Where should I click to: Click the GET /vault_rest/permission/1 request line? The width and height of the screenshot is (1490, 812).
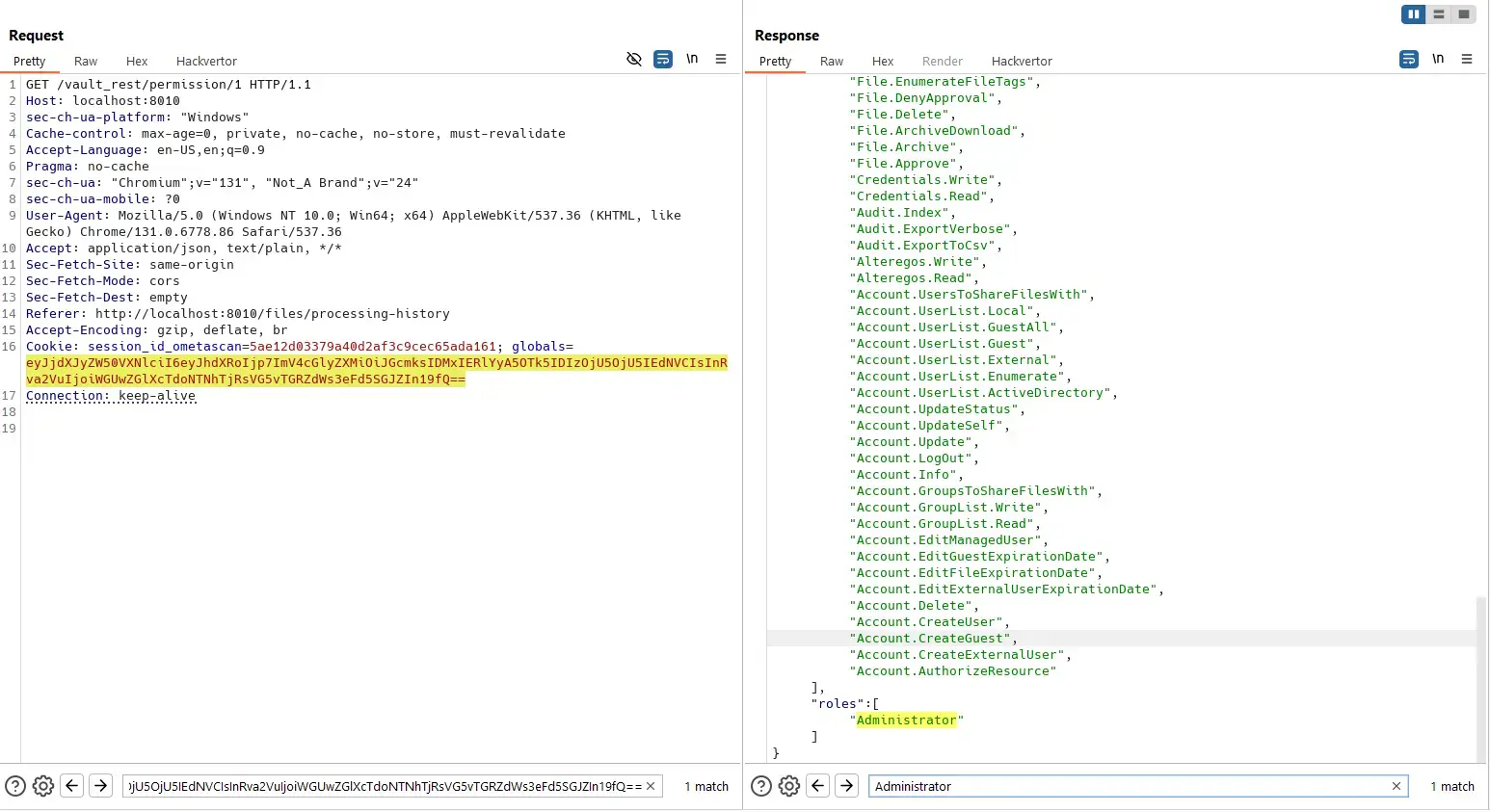point(169,85)
